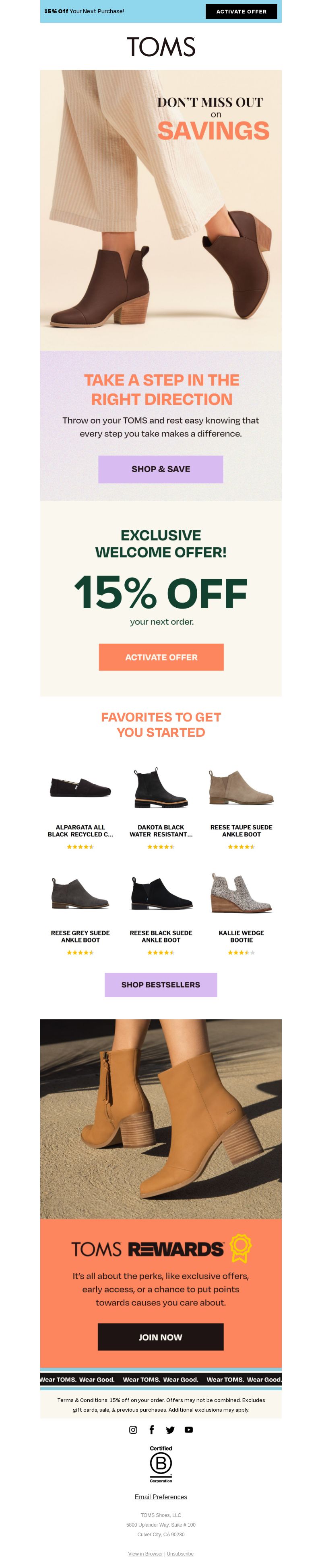
Task: Click the Shop & Save button
Action: click(x=160, y=469)
